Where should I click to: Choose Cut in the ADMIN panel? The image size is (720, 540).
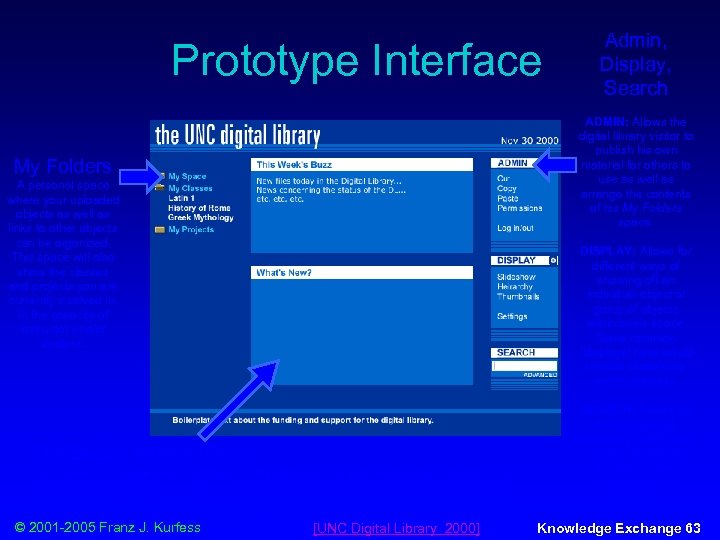coord(503,178)
